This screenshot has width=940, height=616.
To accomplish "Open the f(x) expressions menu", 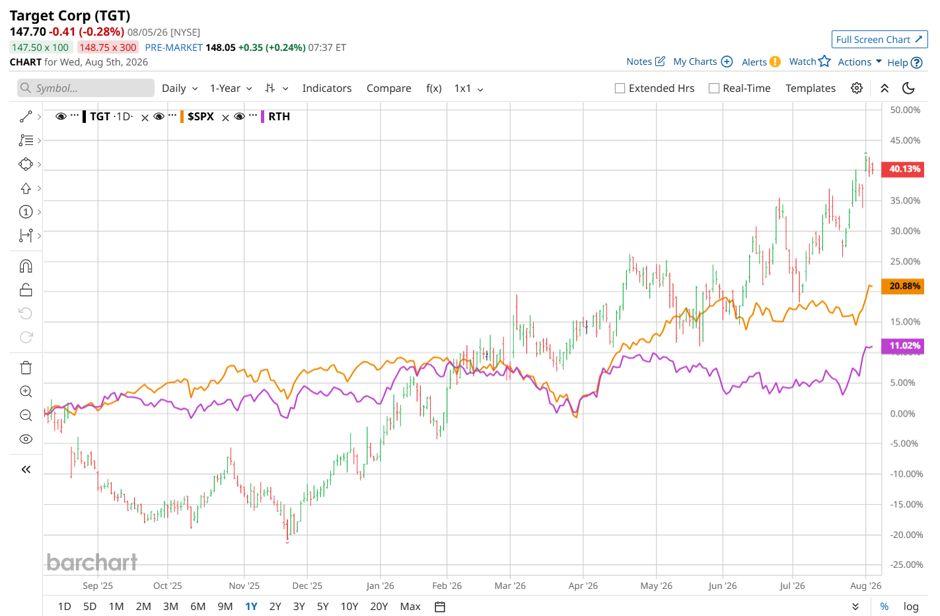I will [x=433, y=88].
